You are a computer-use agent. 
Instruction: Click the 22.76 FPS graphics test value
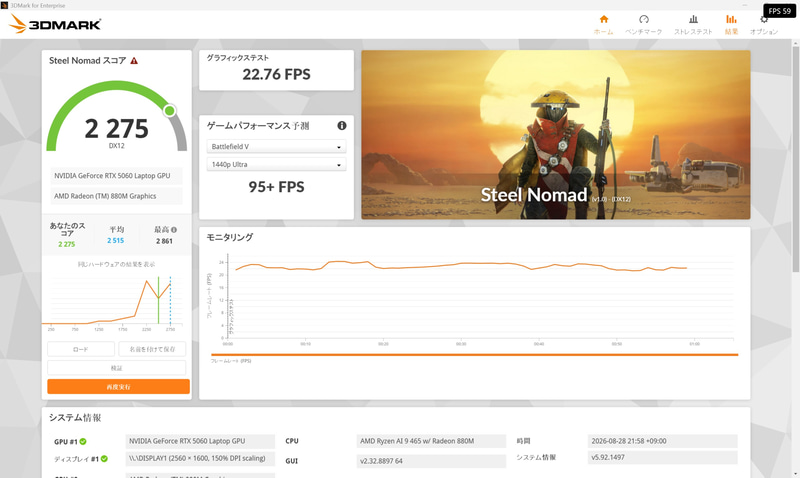[x=276, y=74]
